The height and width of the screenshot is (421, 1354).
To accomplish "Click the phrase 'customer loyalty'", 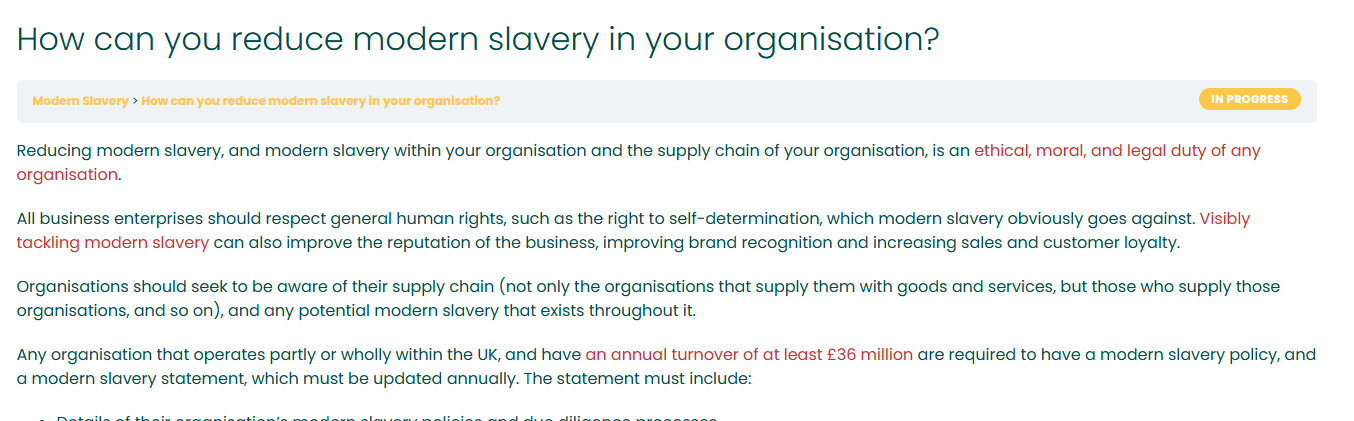I will click(x=1111, y=242).
